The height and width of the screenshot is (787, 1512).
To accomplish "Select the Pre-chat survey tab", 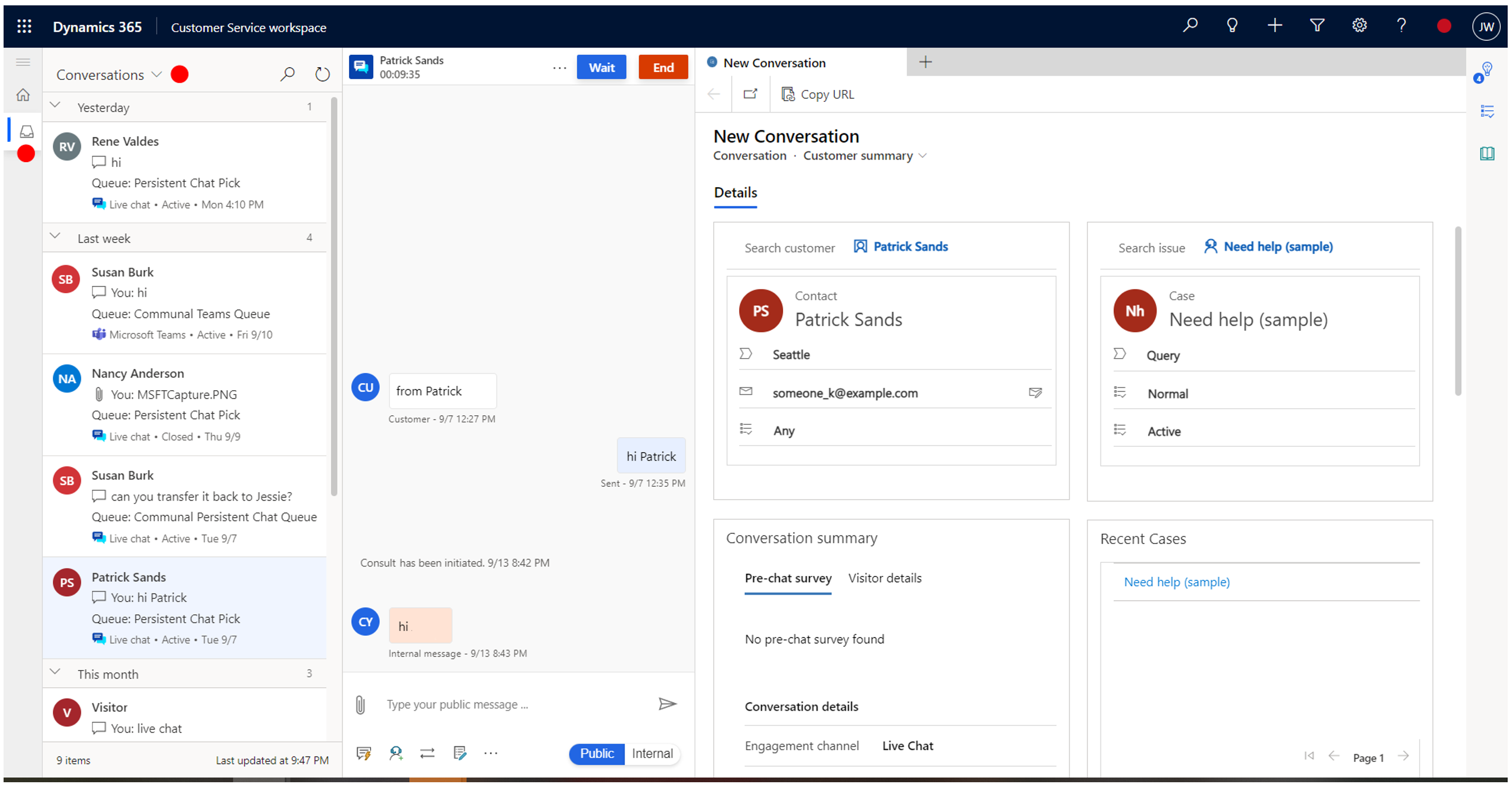I will (x=788, y=578).
